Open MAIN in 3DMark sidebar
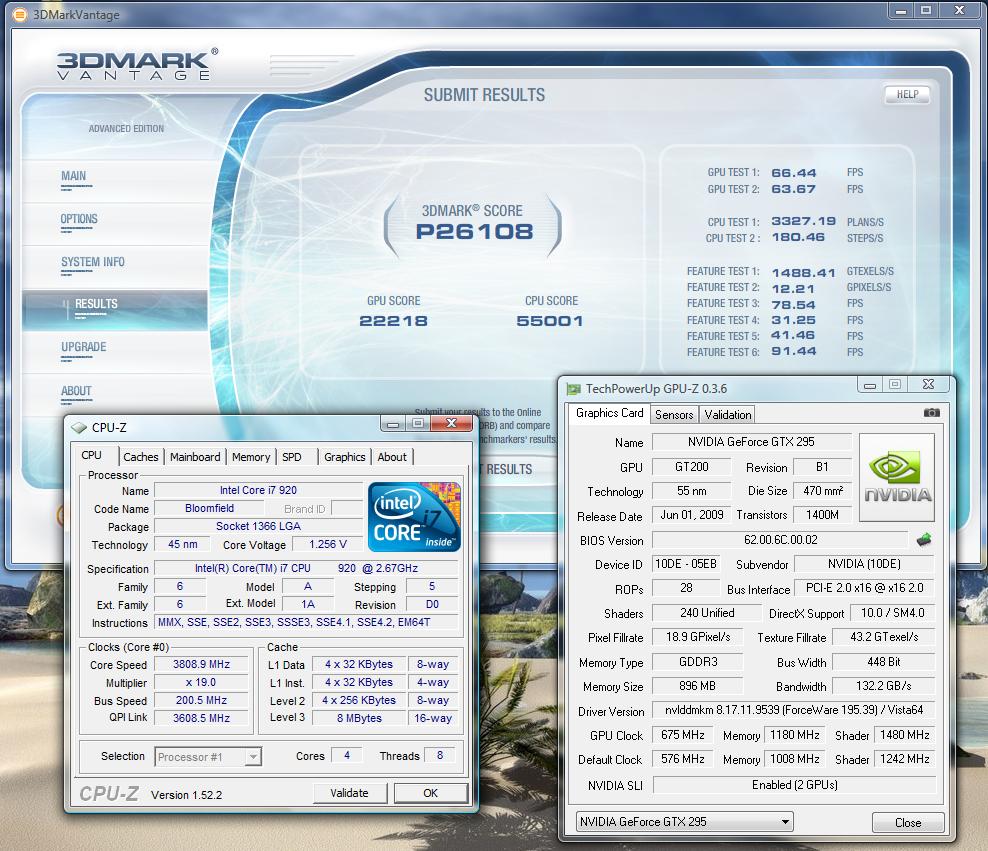988x851 pixels. 74,176
